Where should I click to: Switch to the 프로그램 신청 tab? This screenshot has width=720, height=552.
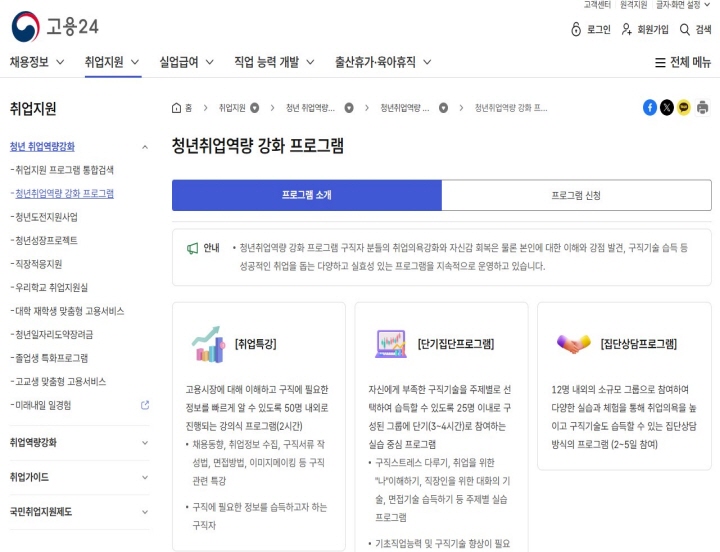(x=576, y=195)
